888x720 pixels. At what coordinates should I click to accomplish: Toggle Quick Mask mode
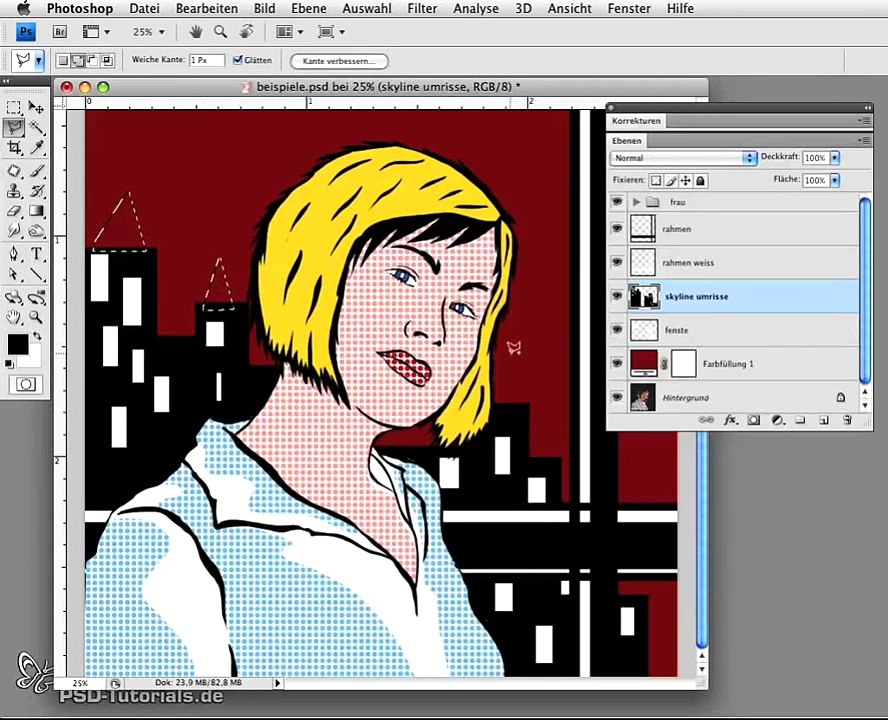25,385
